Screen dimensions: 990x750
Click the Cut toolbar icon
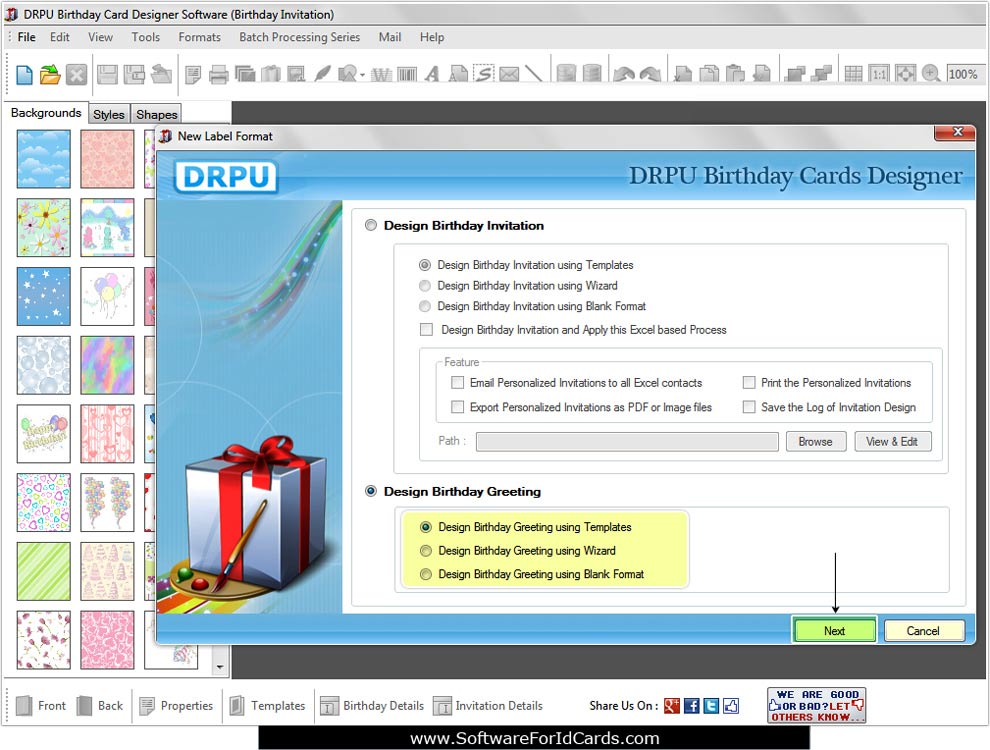(x=683, y=74)
